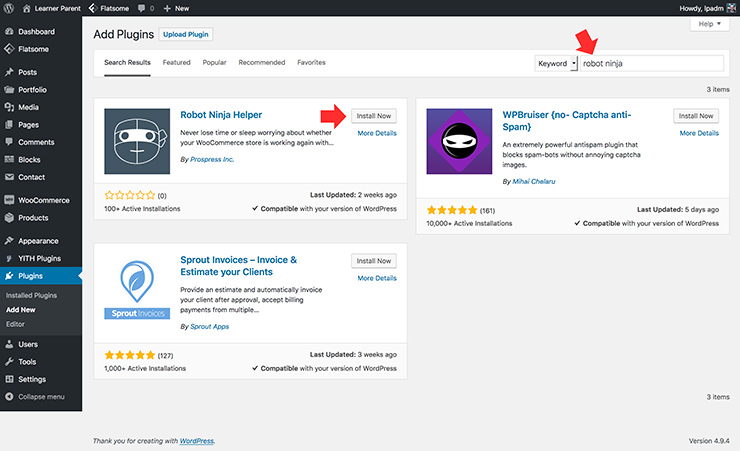Click the user avatar next to Howdy
The width and height of the screenshot is (740, 451).
click(731, 8)
